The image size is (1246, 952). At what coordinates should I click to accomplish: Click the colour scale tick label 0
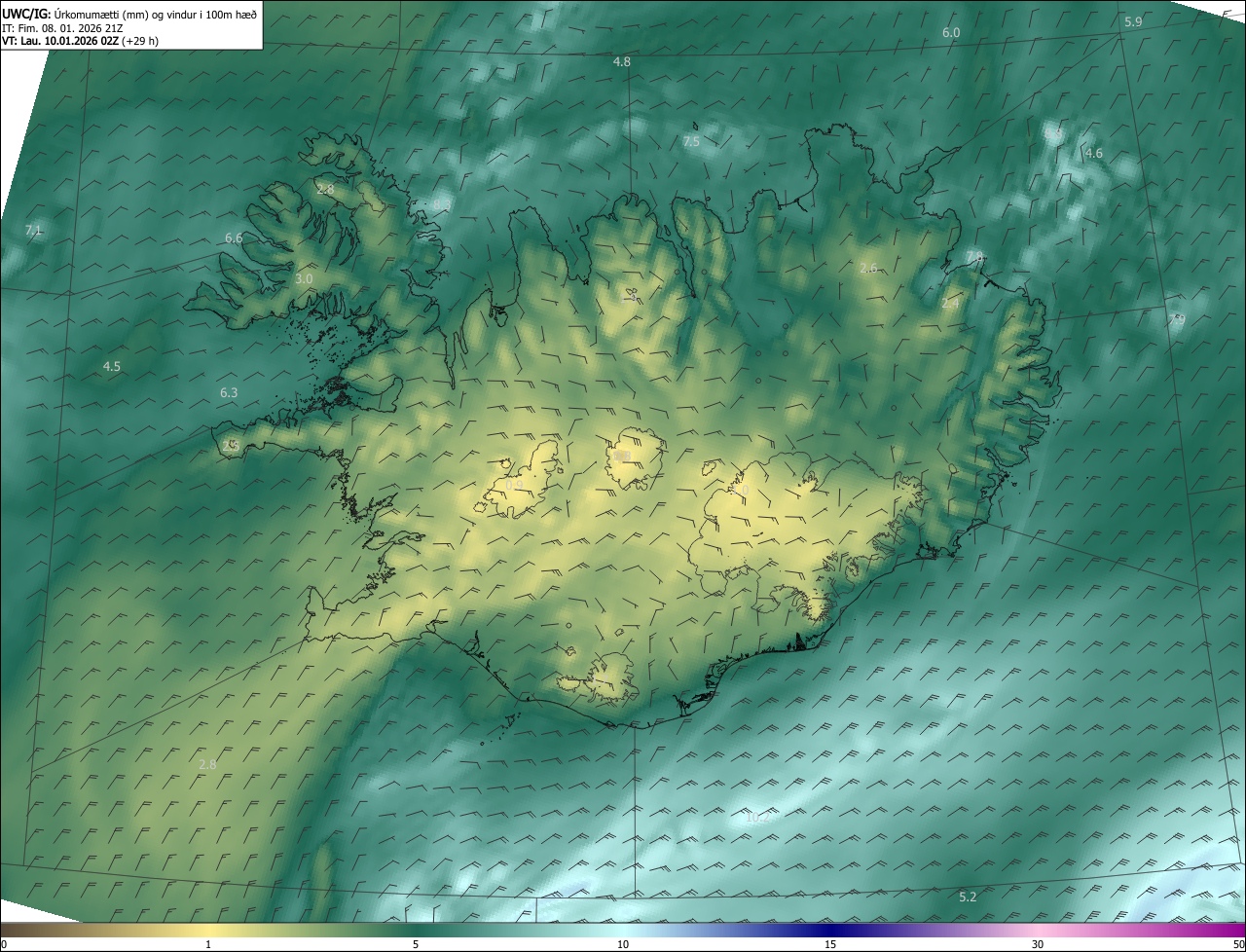coord(4,945)
